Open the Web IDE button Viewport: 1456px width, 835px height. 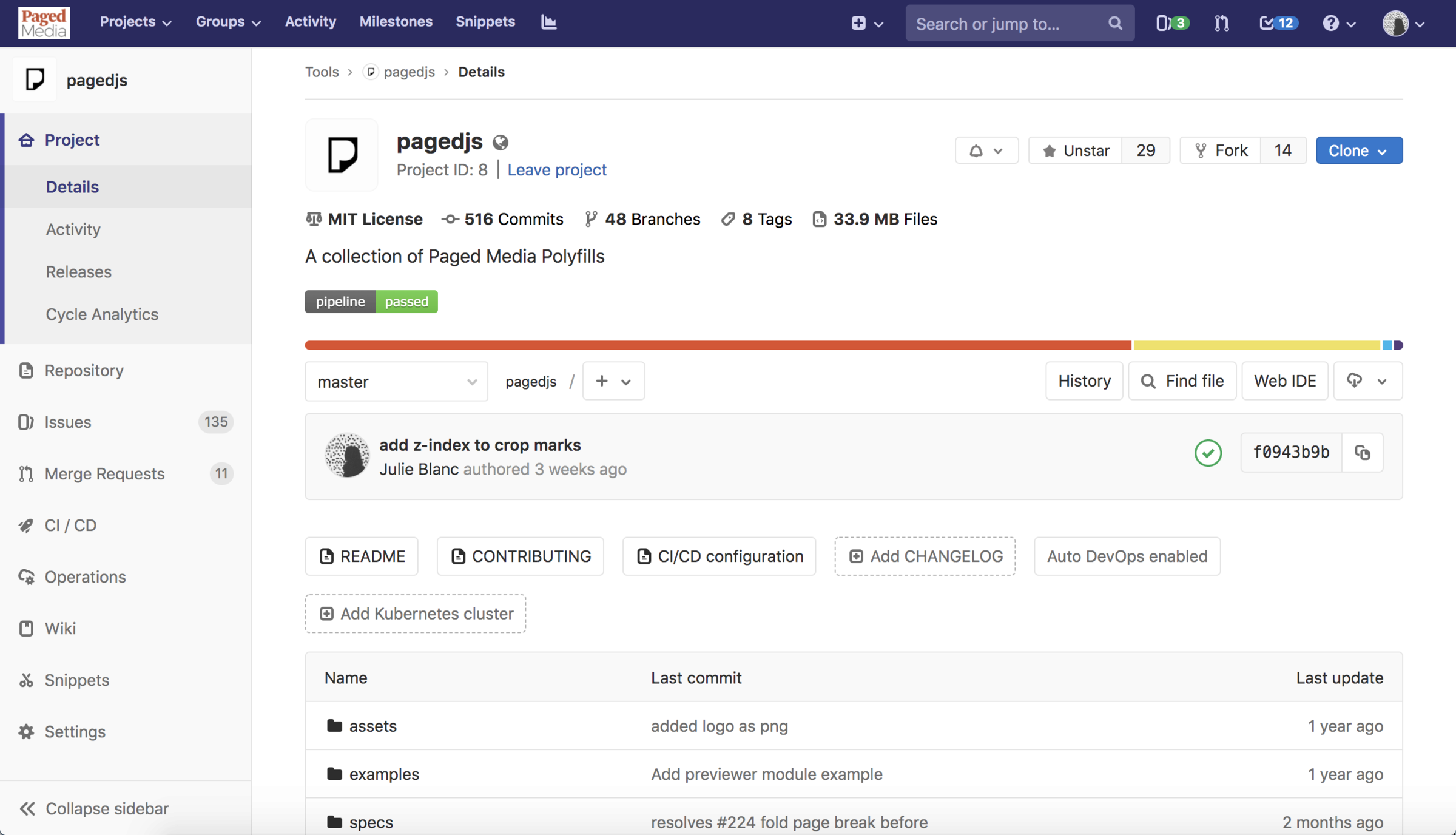point(1285,381)
